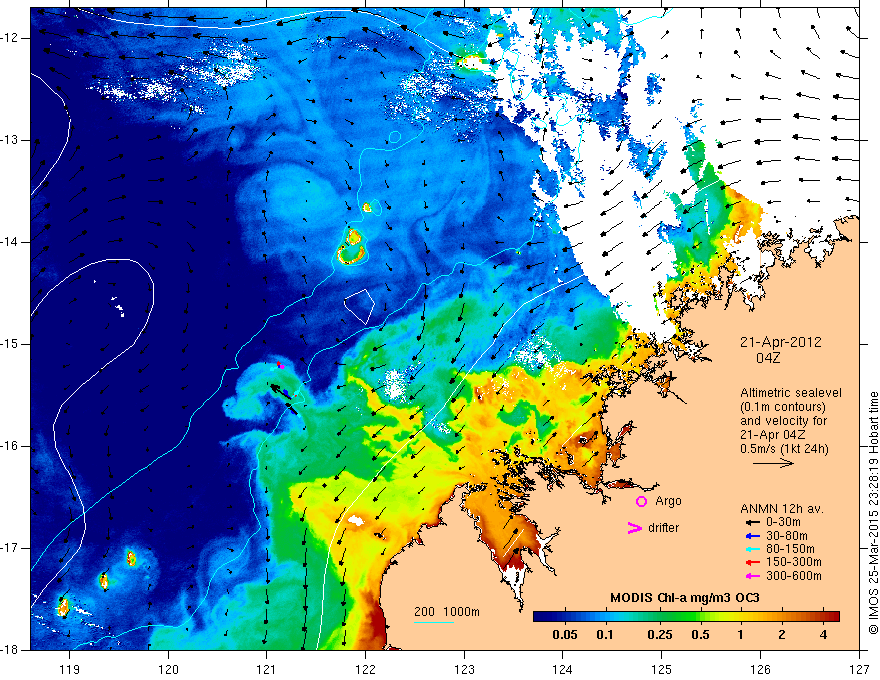Click longitude axis label '127'
This screenshot has height=680, width=880.
click(859, 669)
